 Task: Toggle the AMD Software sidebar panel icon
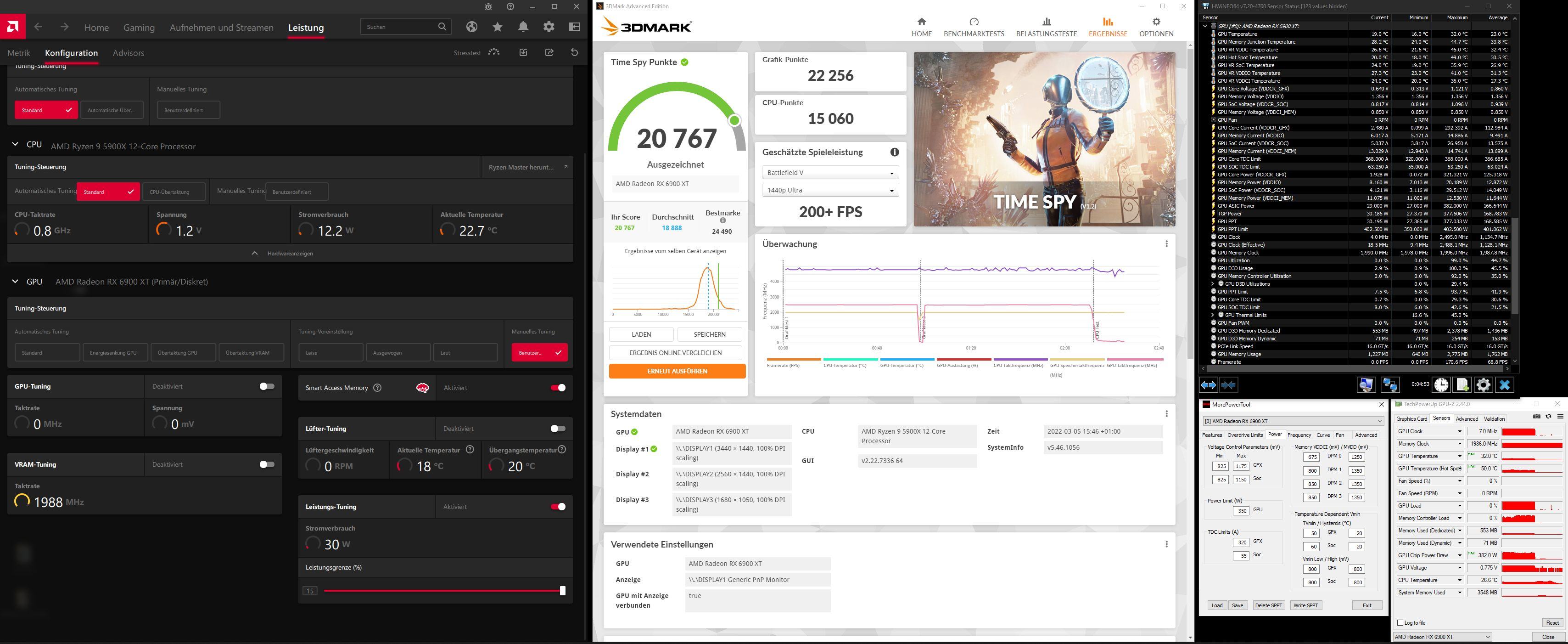pyautogui.click(x=574, y=27)
